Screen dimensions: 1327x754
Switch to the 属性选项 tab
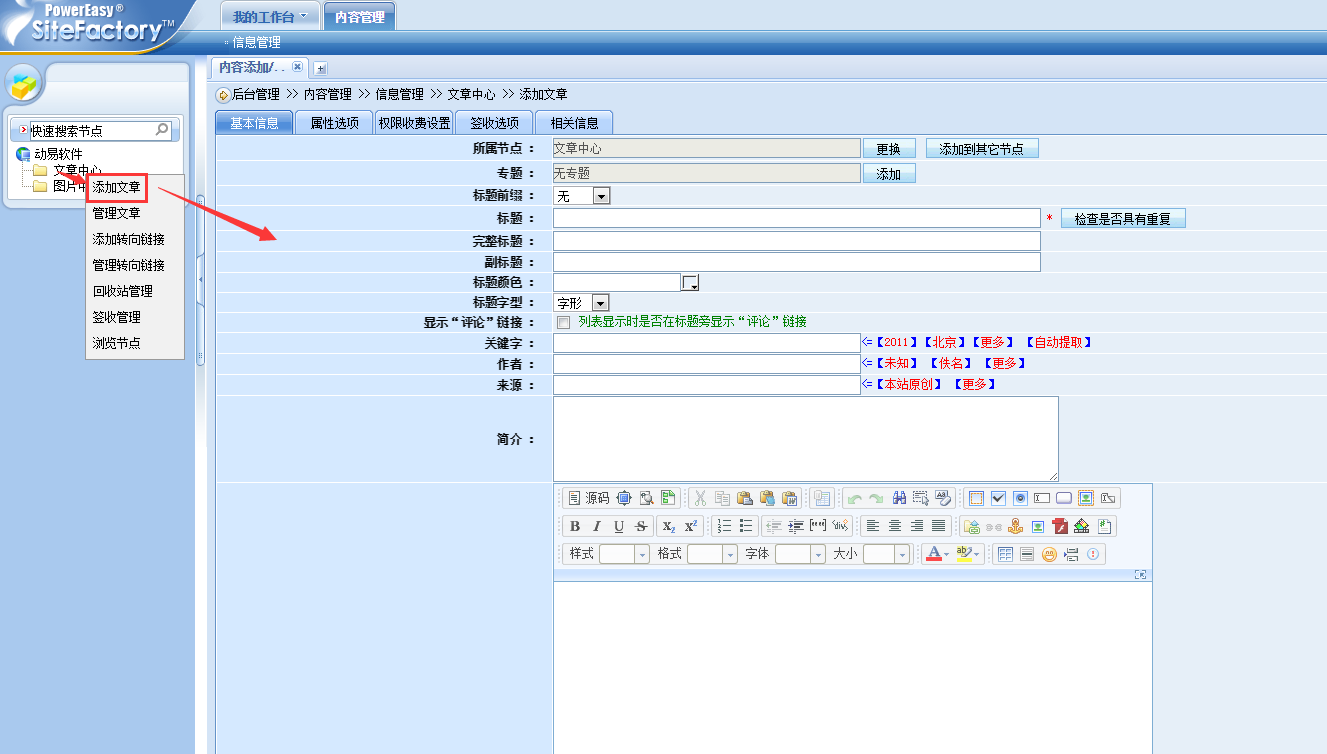(334, 123)
